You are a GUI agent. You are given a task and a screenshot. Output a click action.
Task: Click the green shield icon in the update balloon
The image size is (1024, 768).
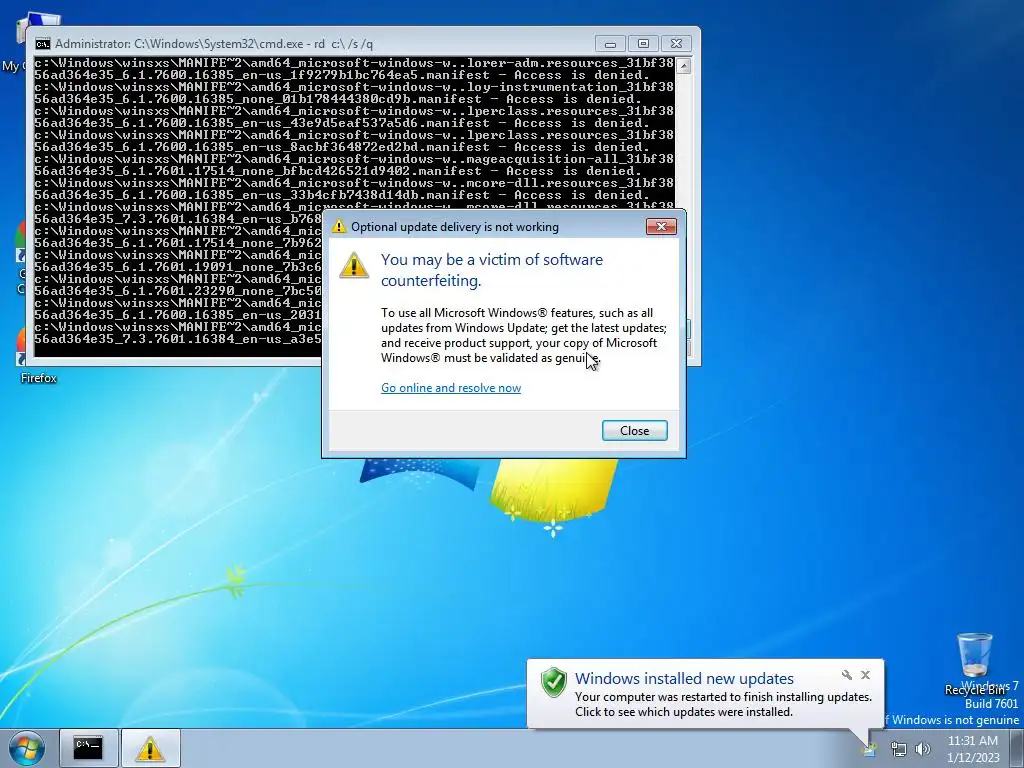pyautogui.click(x=553, y=682)
